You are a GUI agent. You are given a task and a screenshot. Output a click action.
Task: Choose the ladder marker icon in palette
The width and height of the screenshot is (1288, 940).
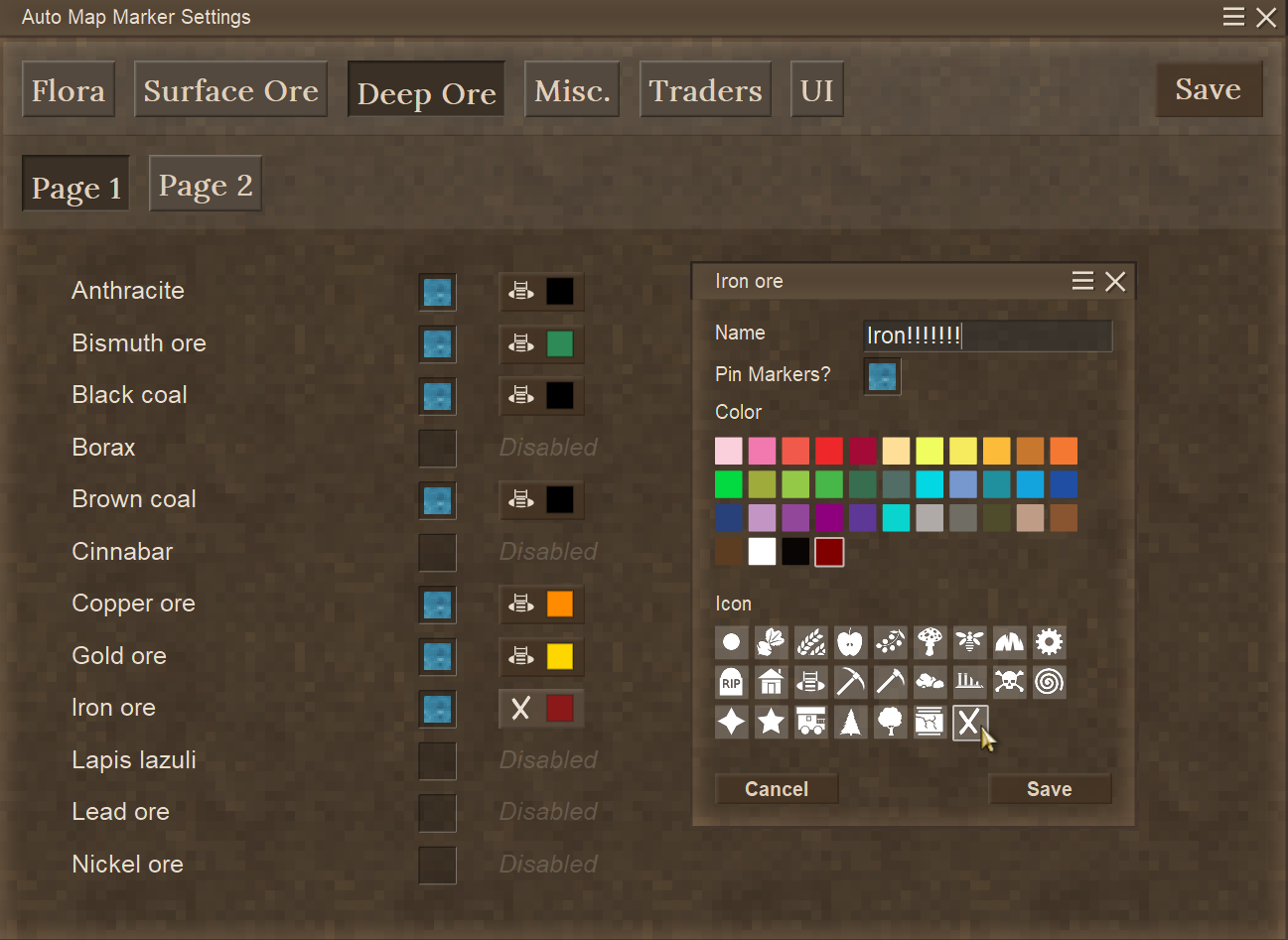(x=811, y=682)
